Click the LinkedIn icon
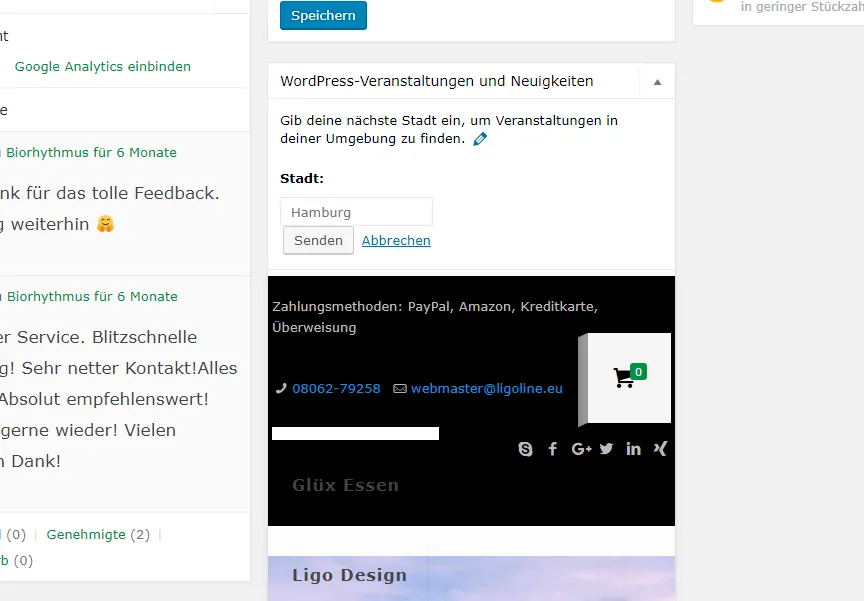864x601 pixels. [x=633, y=449]
